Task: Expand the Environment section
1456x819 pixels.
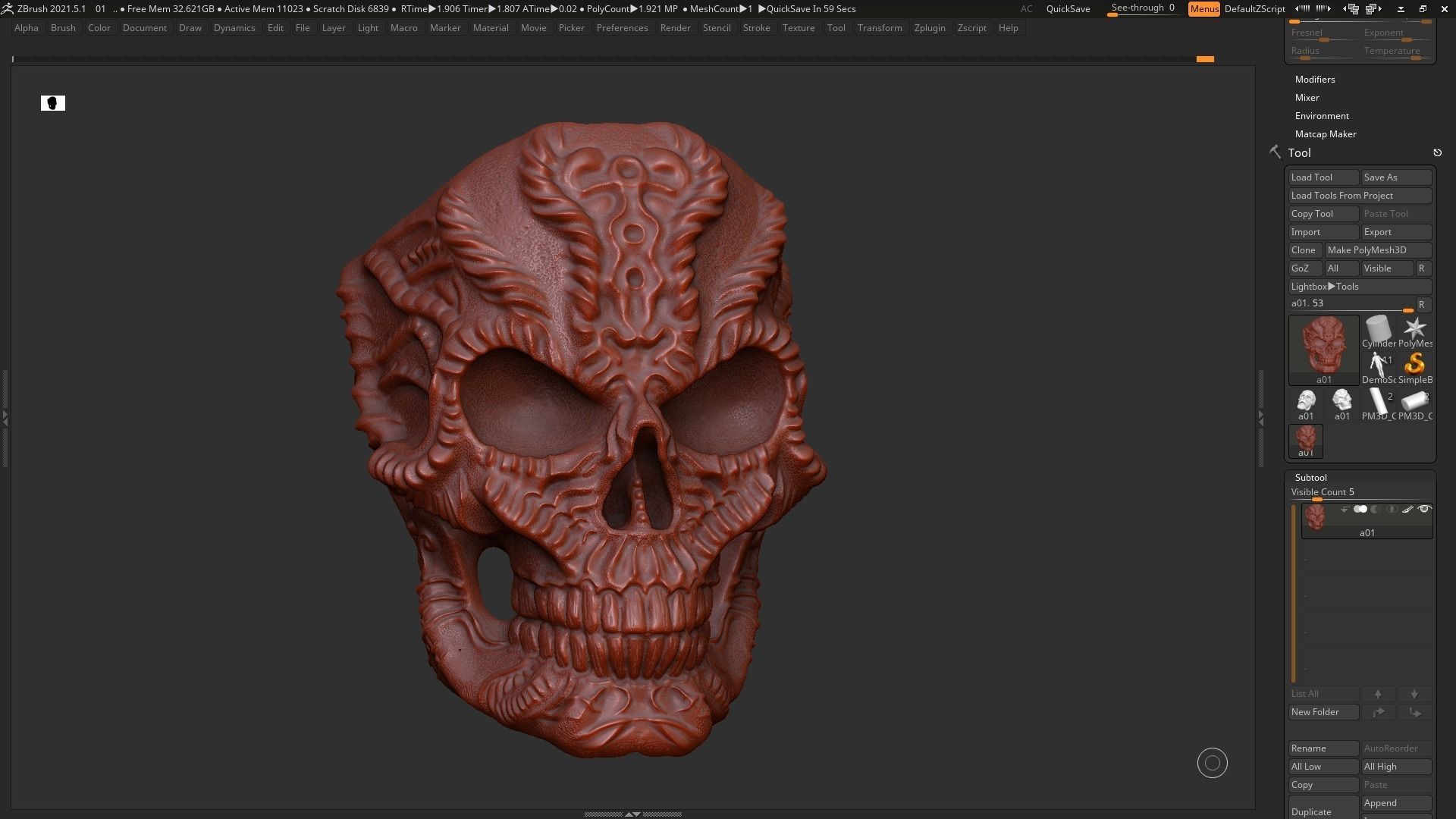Action: (1322, 116)
